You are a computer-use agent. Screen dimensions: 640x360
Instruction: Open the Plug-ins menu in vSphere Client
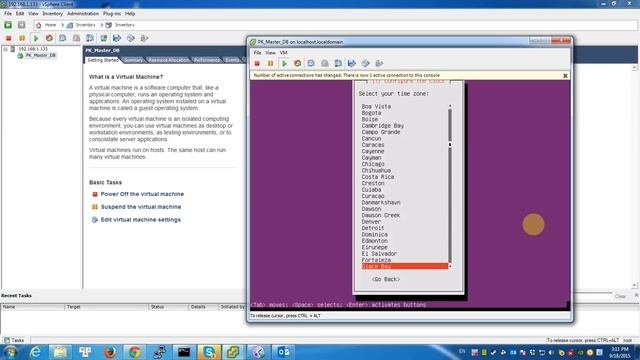click(112, 13)
